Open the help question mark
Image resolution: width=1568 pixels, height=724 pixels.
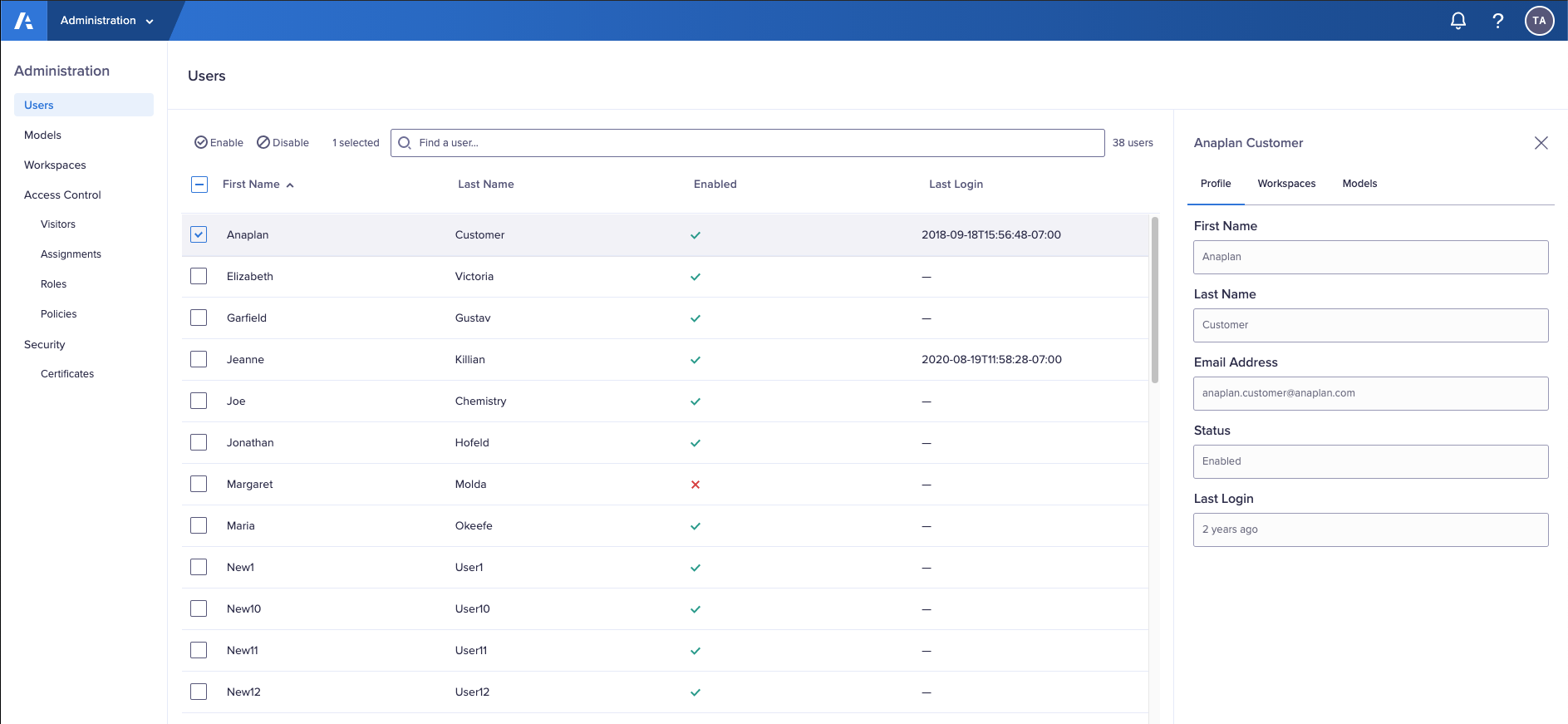click(1497, 21)
